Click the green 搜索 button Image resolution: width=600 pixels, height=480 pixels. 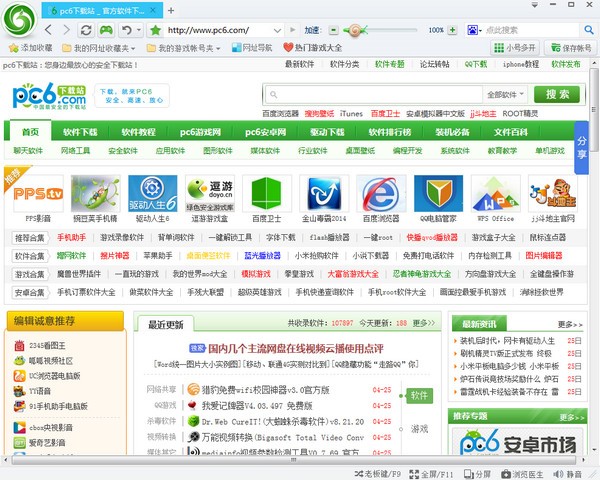(557, 94)
